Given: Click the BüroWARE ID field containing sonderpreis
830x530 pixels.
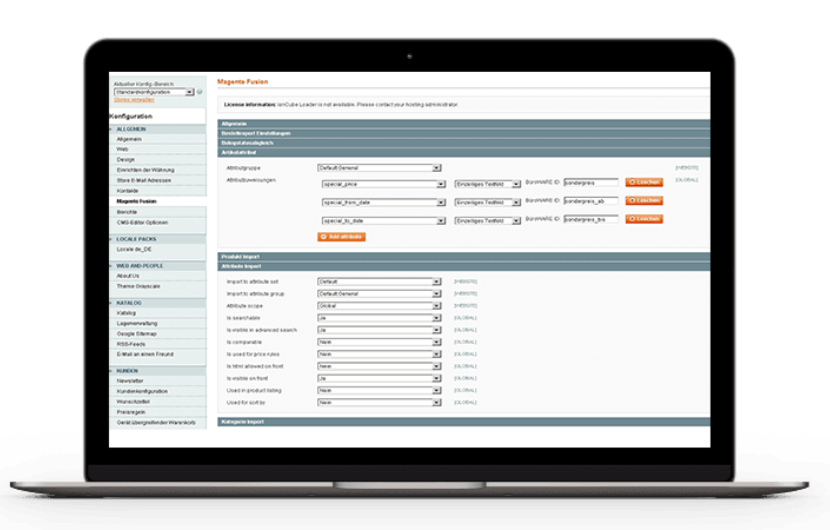Looking at the screenshot, I should [x=591, y=183].
